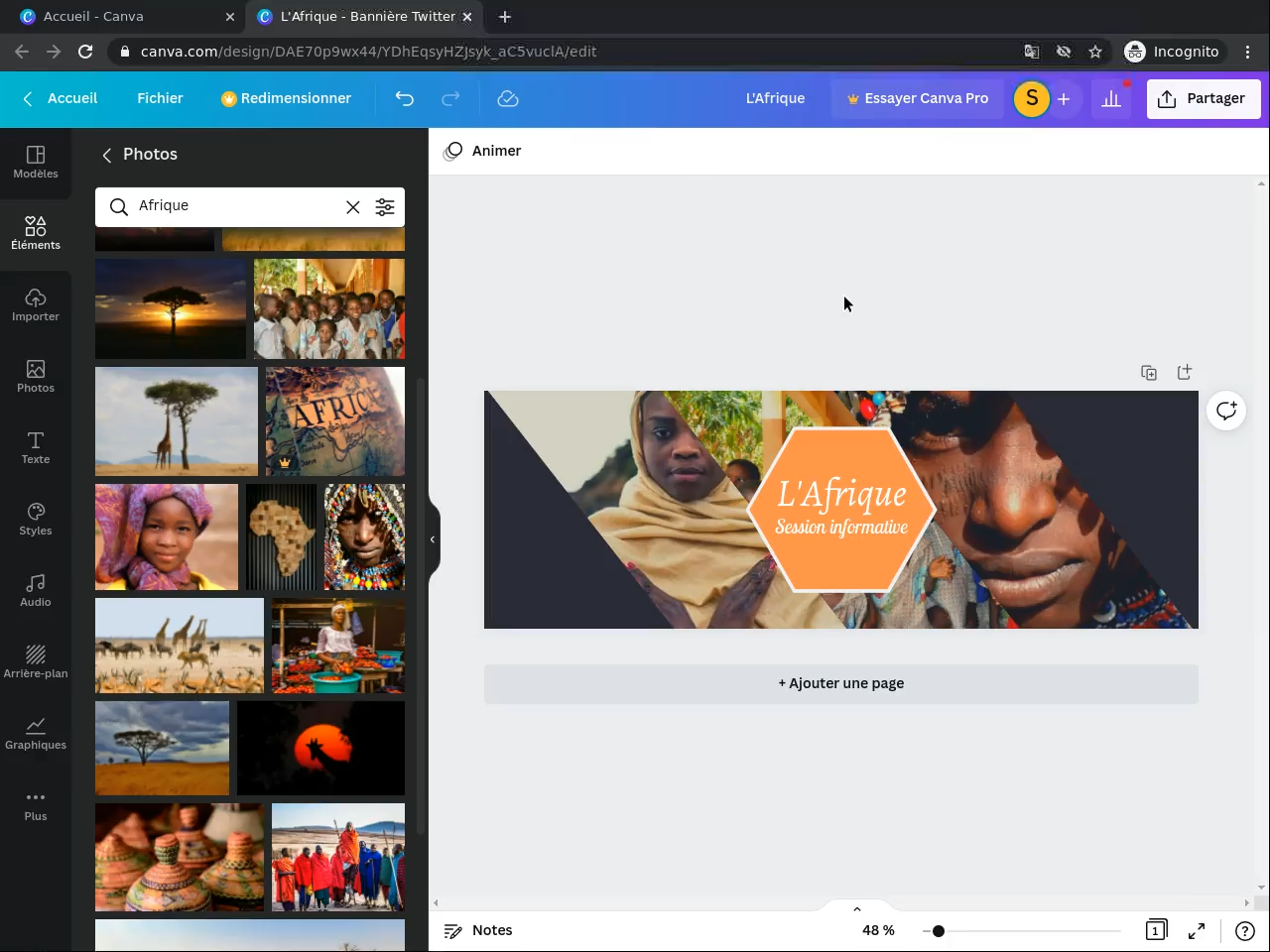The height and width of the screenshot is (952, 1270).
Task: Reload the browser page
Action: 85,52
